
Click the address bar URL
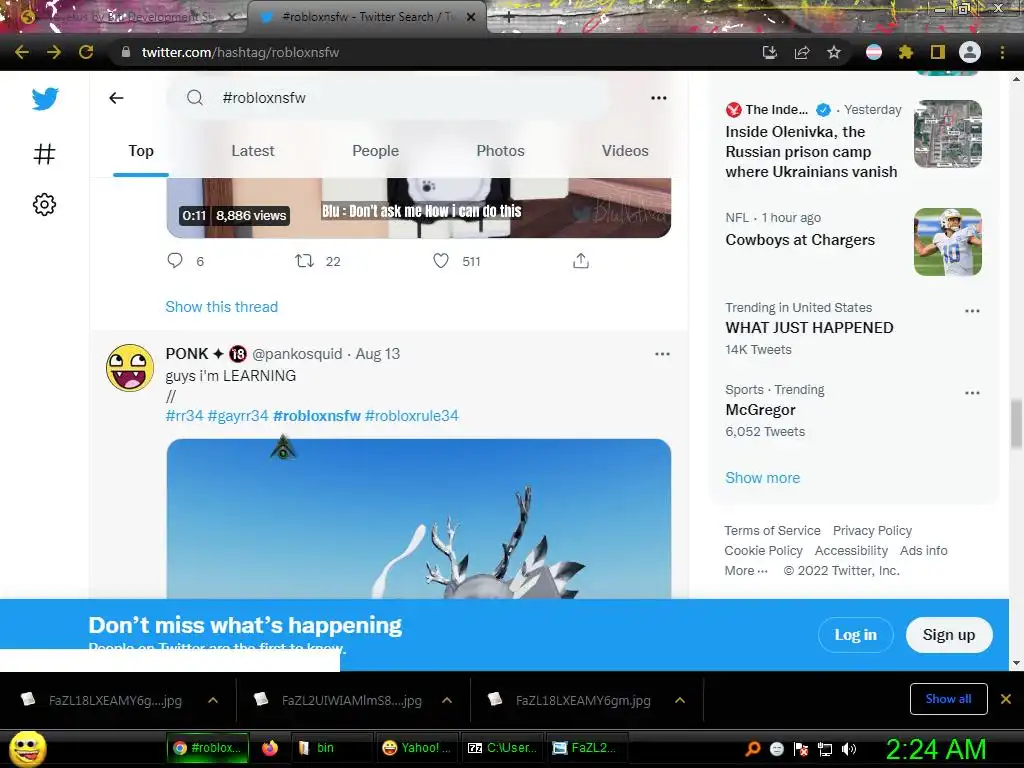tap(240, 52)
